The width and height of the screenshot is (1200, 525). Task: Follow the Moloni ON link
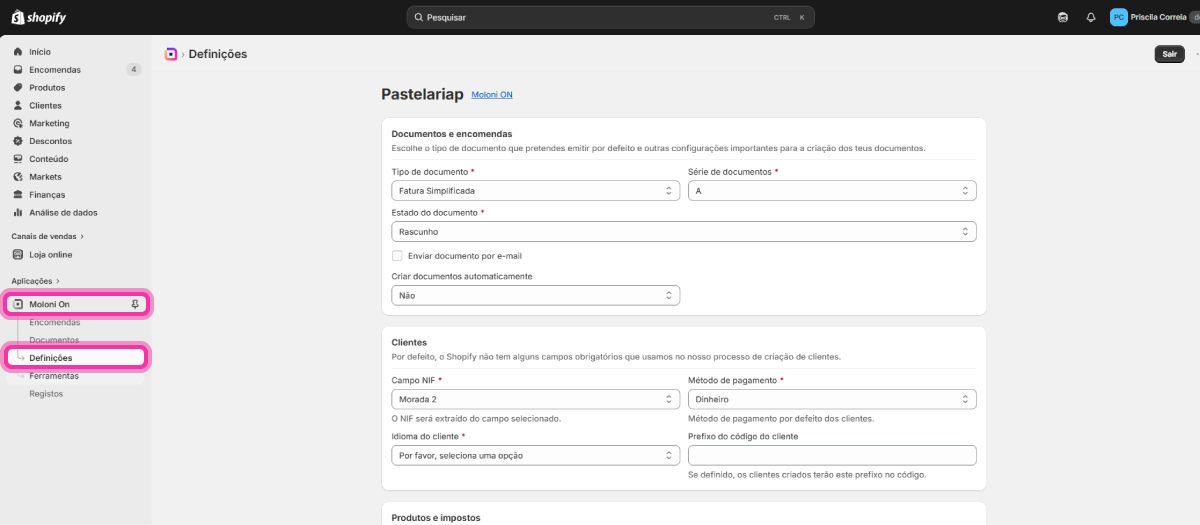(x=492, y=95)
